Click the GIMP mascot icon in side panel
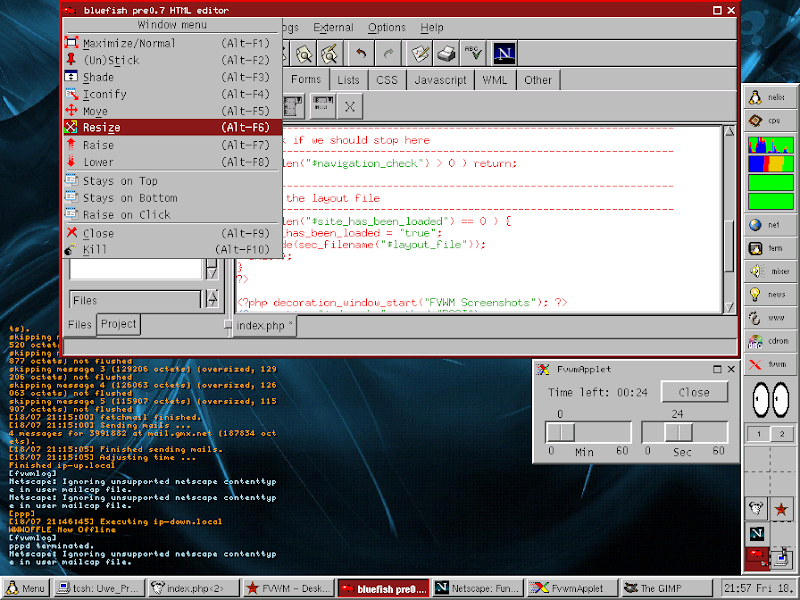This screenshot has width=800, height=600. coord(756,509)
